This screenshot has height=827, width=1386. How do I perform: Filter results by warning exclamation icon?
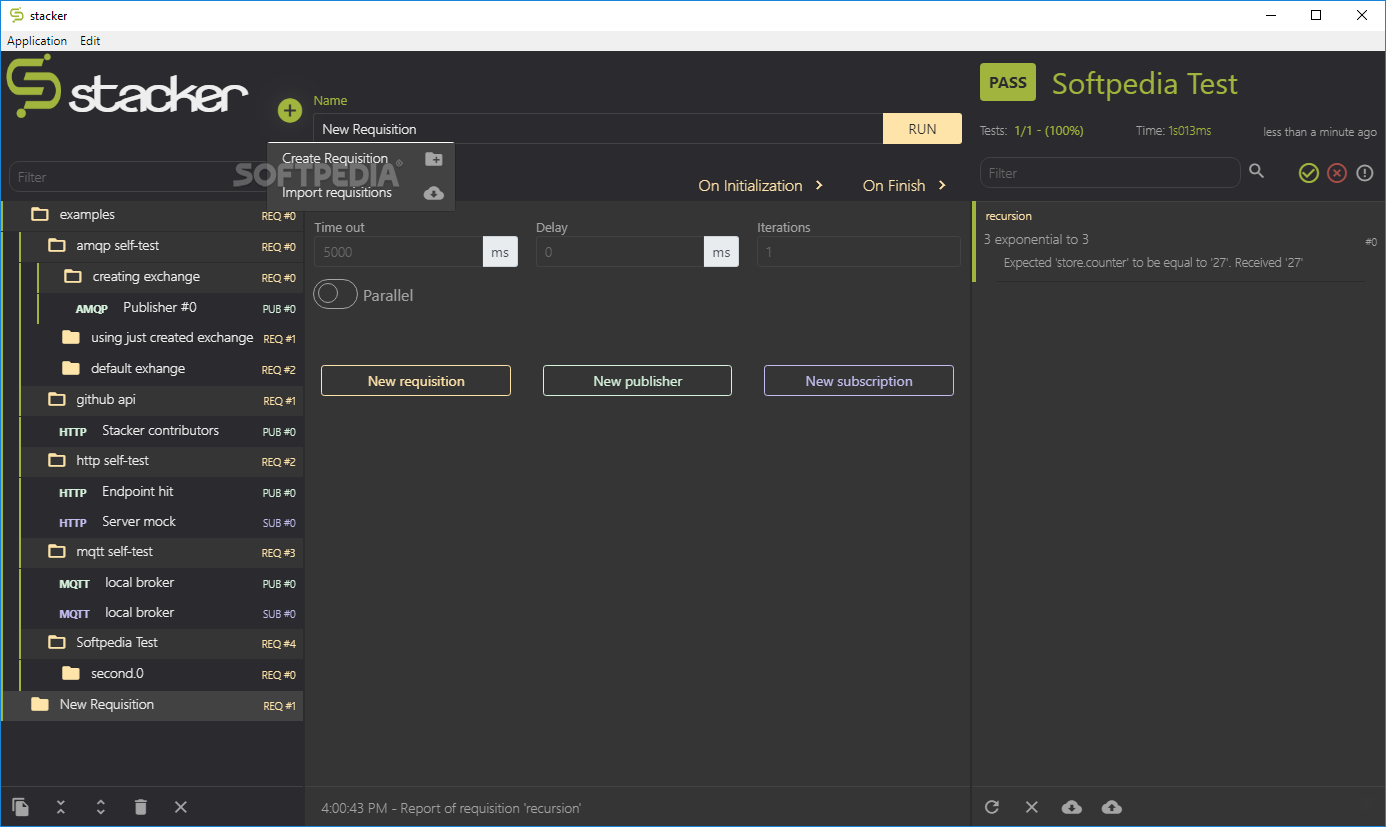[1365, 173]
